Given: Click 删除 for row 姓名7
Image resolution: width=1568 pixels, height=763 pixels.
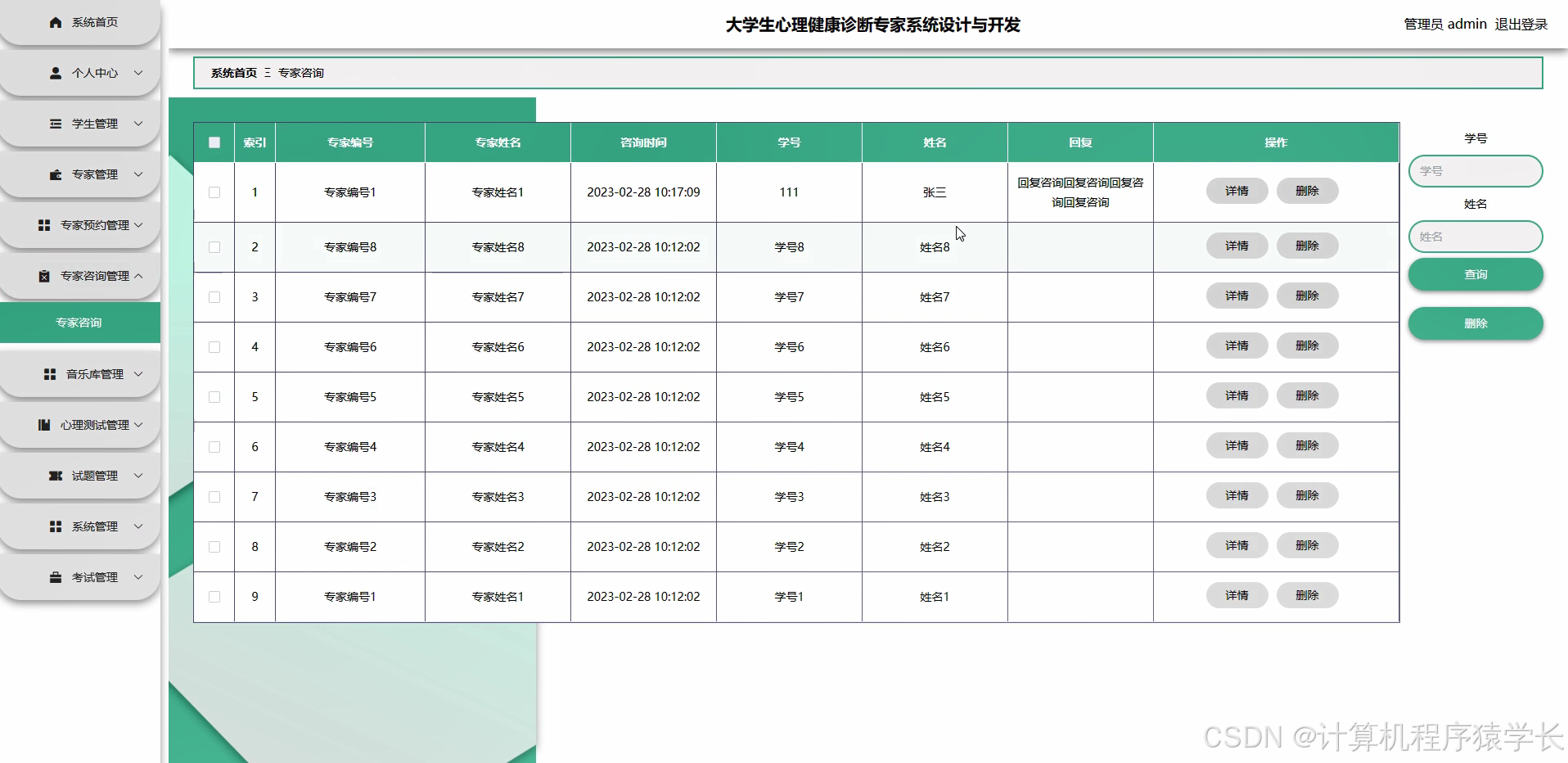Looking at the screenshot, I should click(x=1307, y=296).
